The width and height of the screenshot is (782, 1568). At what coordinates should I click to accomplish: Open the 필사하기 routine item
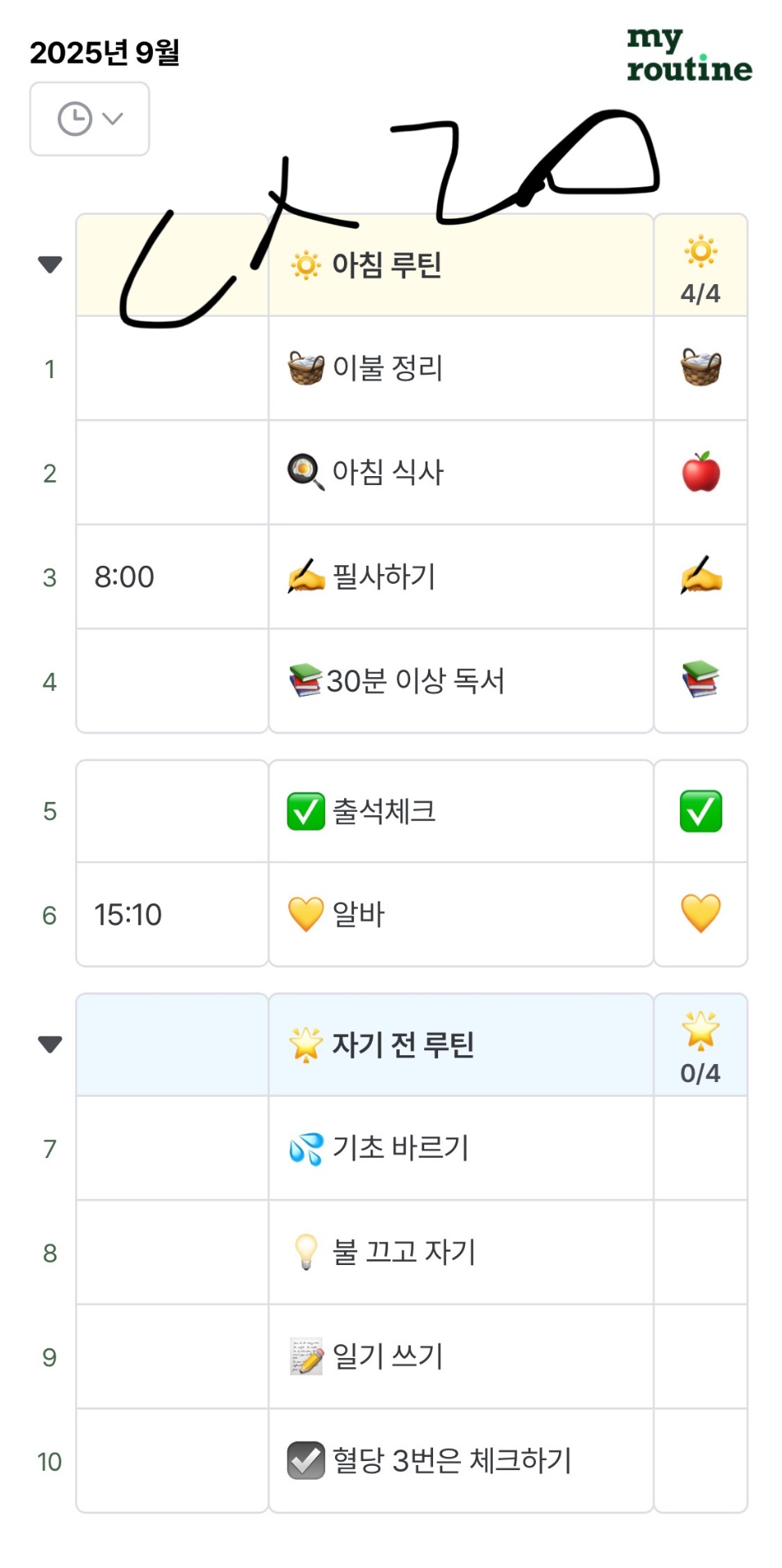click(384, 577)
